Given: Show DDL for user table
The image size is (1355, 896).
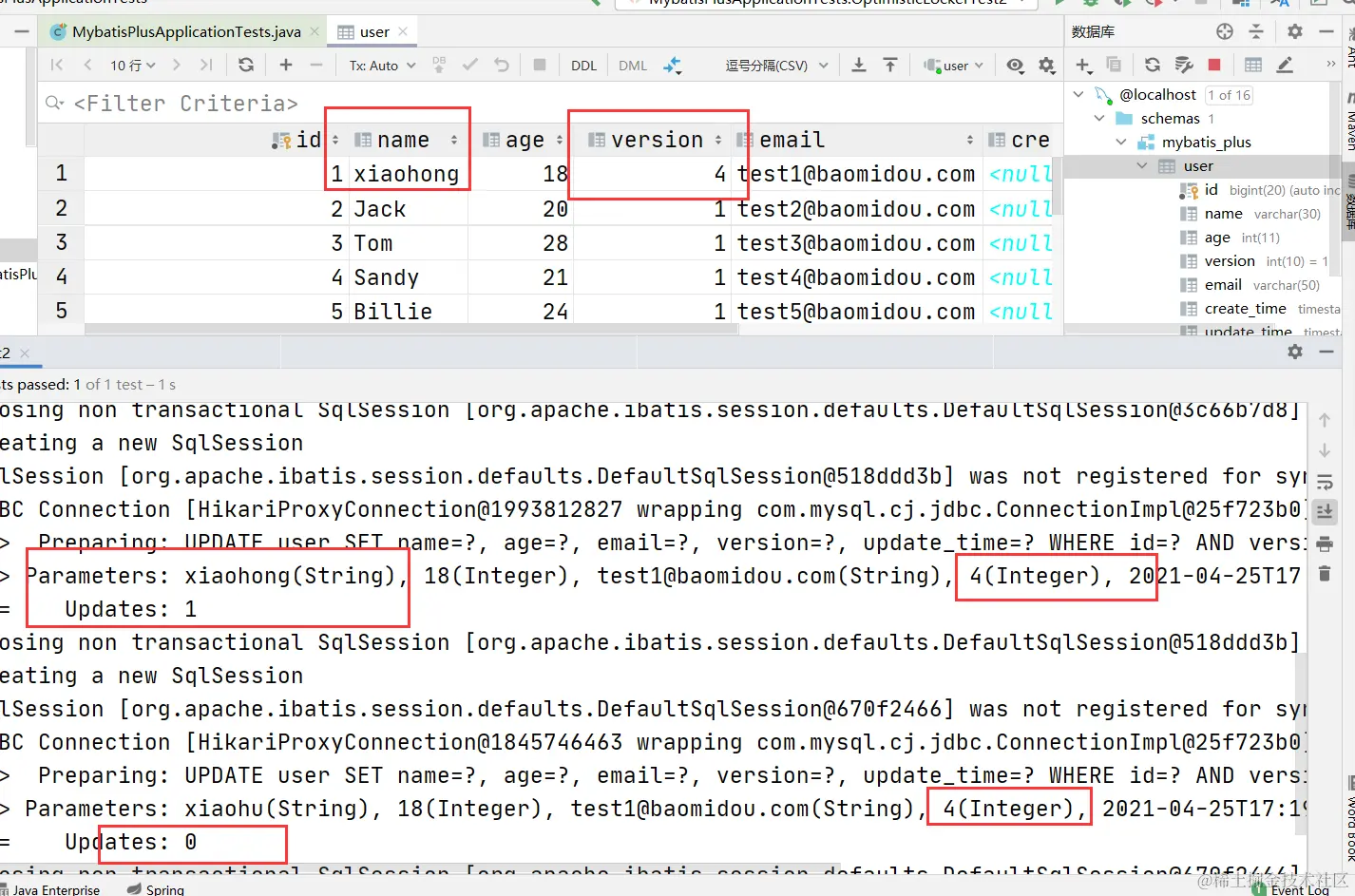Looking at the screenshot, I should 583,66.
